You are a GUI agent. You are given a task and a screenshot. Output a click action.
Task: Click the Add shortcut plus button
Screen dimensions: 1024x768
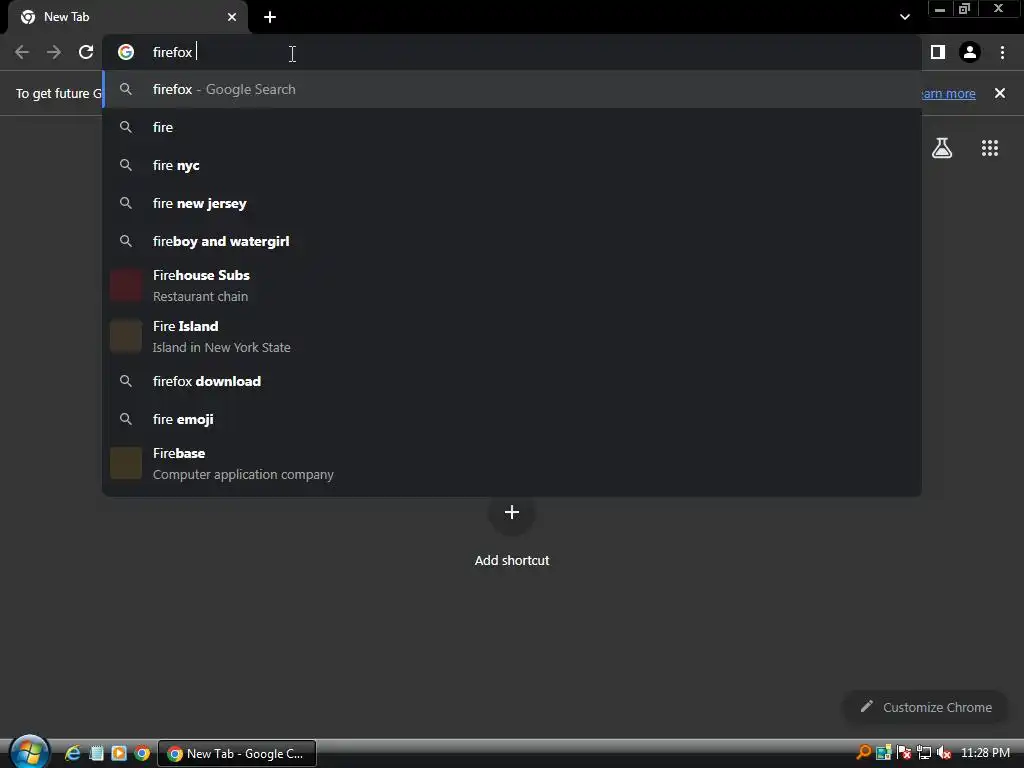click(512, 512)
